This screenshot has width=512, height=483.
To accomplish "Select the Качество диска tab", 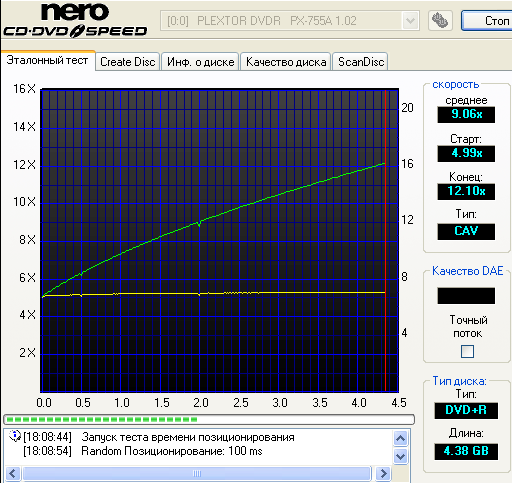I will click(x=286, y=62).
